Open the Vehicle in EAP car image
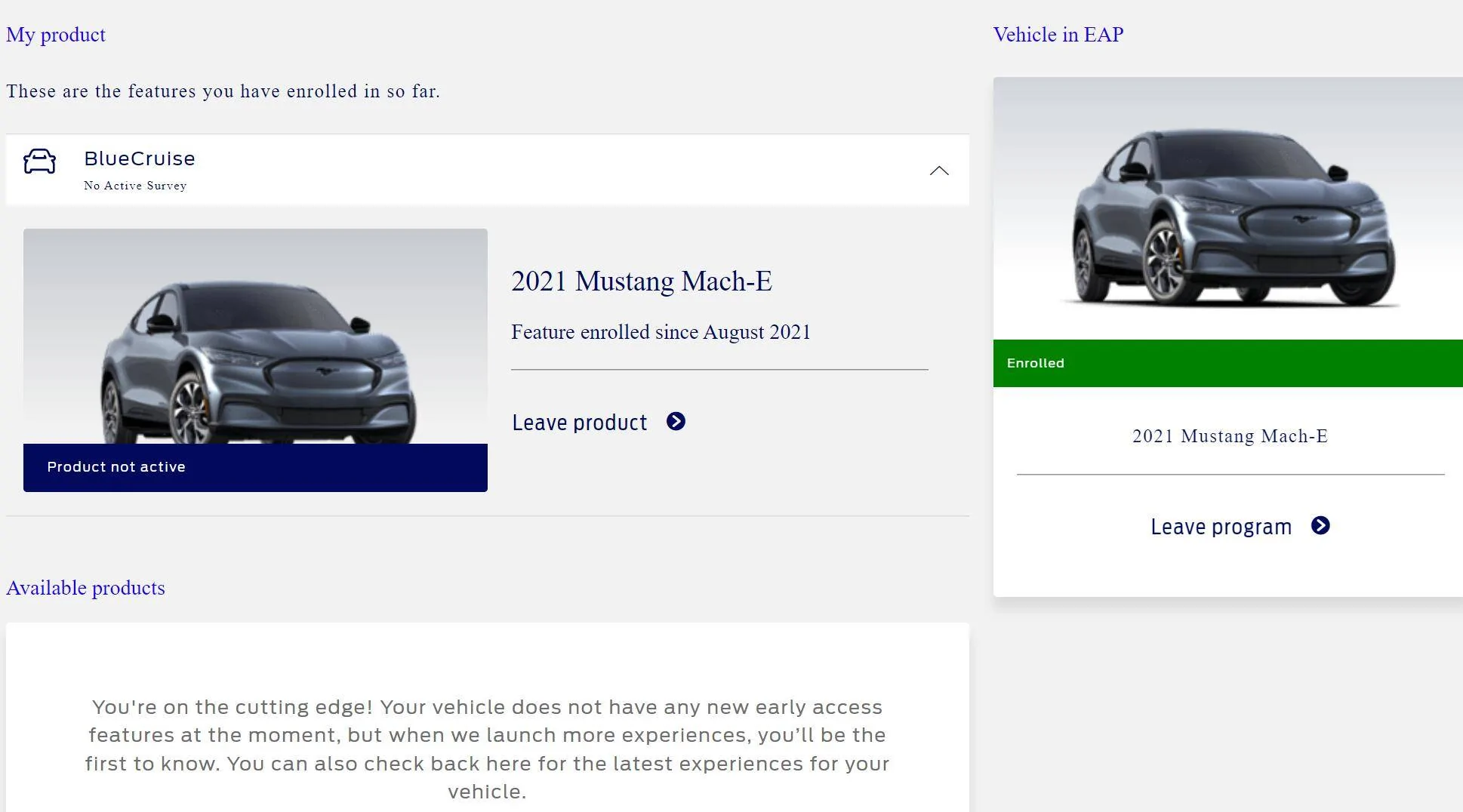Image resolution: width=1463 pixels, height=812 pixels. pos(1228,208)
